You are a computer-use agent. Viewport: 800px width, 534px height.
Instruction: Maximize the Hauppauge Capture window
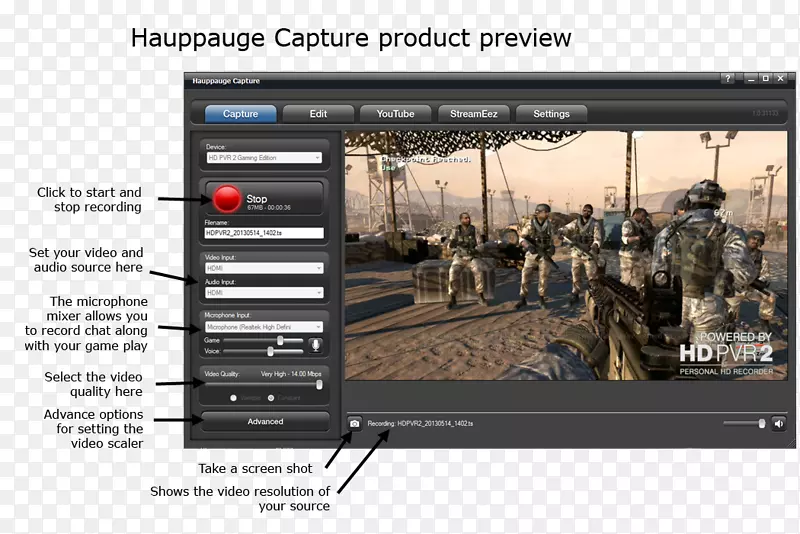tap(765, 79)
